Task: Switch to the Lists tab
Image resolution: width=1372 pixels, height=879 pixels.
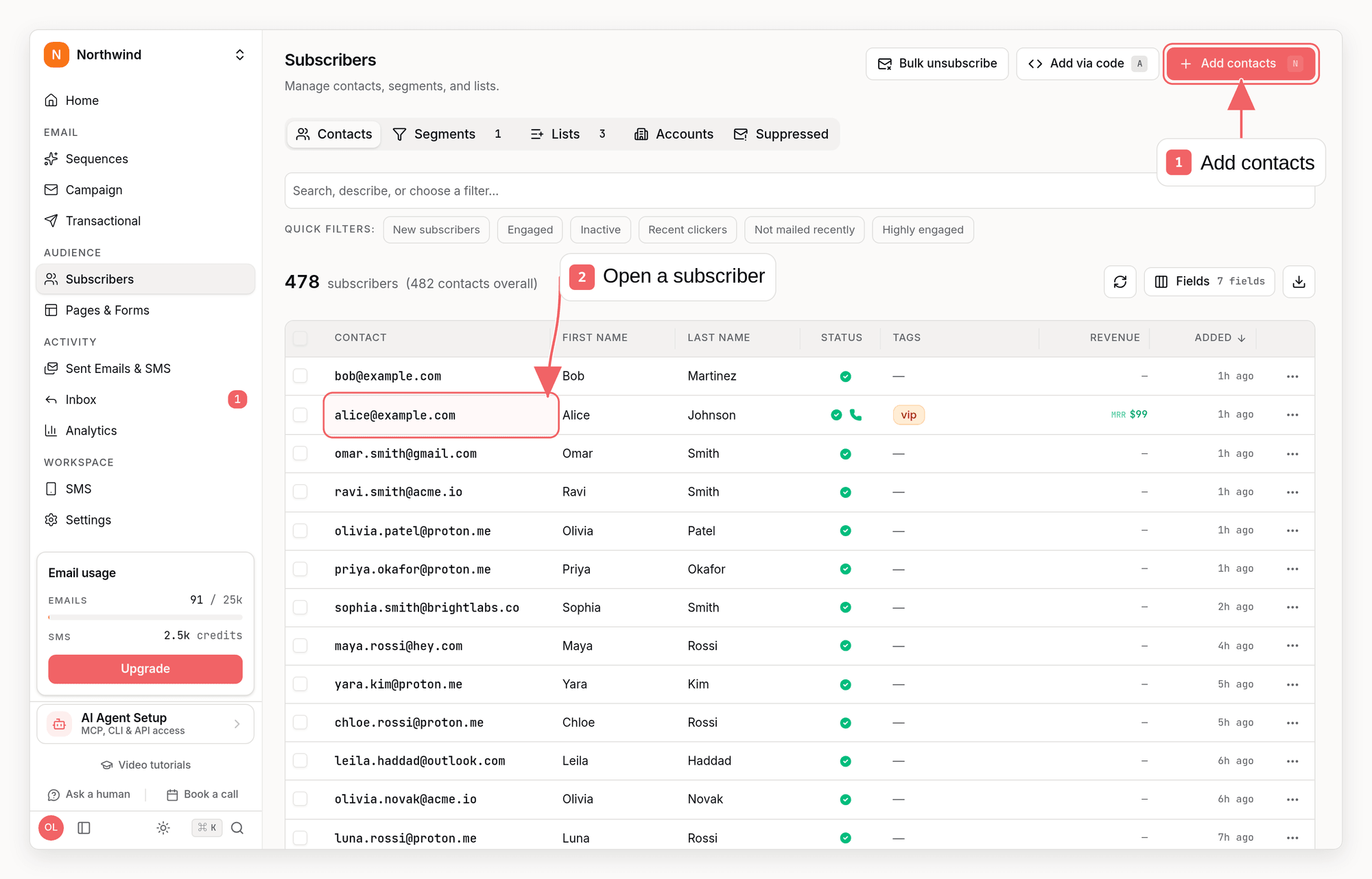Action: tap(568, 134)
